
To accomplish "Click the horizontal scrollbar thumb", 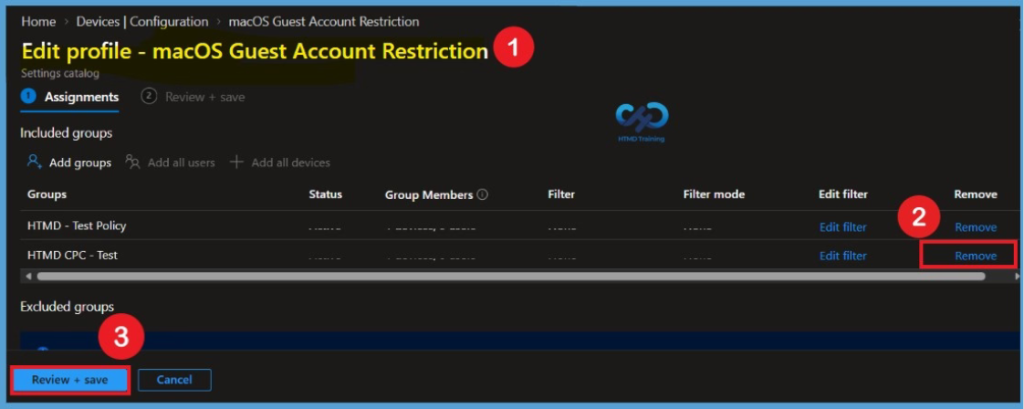I will point(511,276).
